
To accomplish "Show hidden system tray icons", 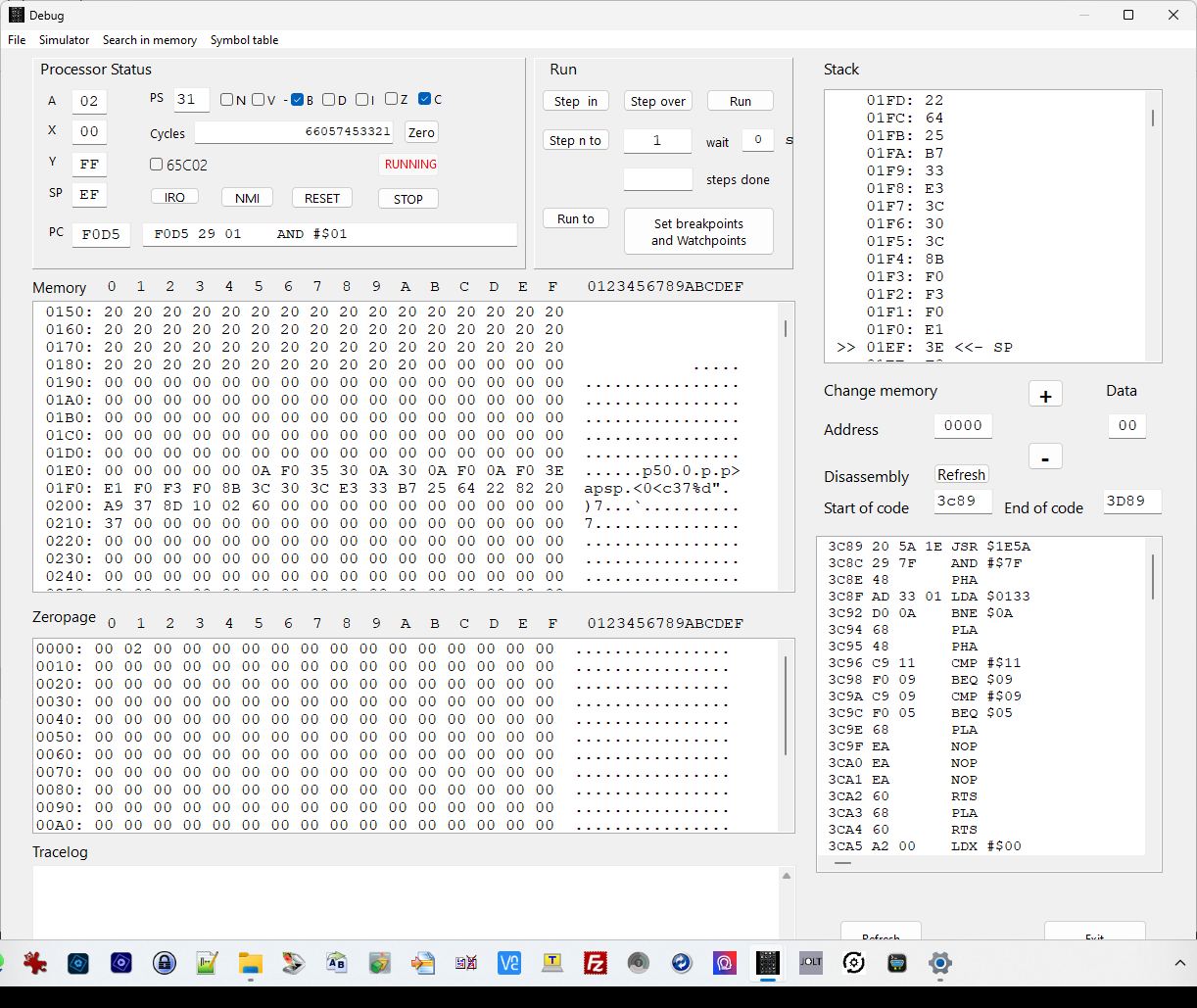I will (x=1180, y=963).
